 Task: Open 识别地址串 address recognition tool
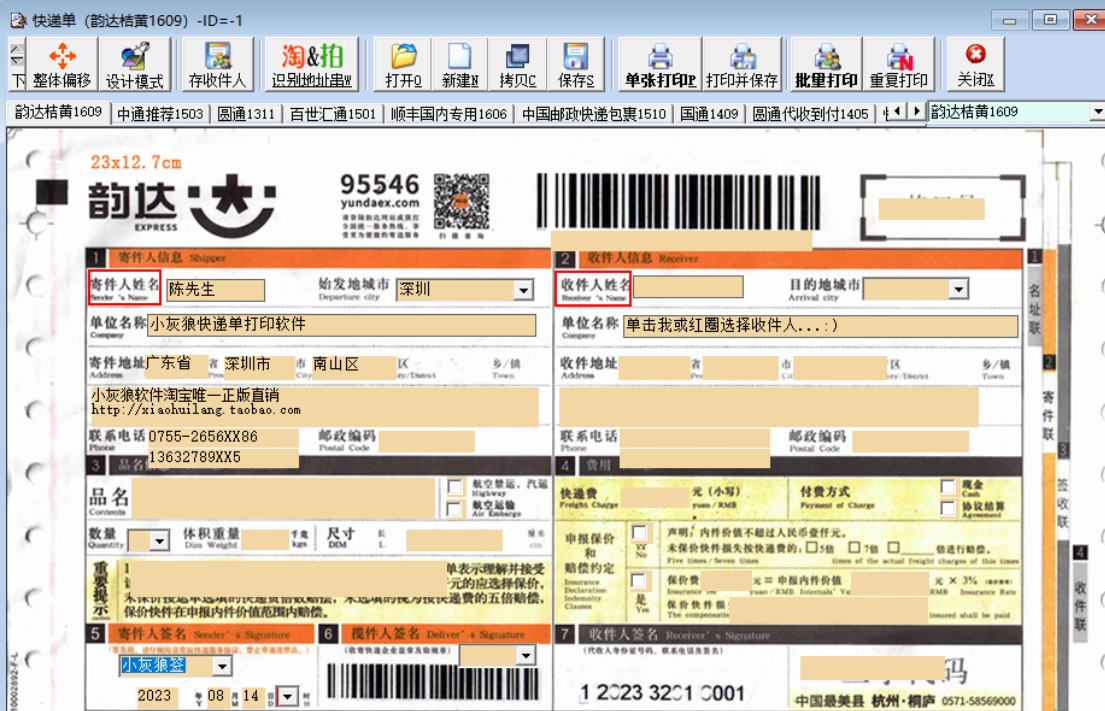pos(312,65)
